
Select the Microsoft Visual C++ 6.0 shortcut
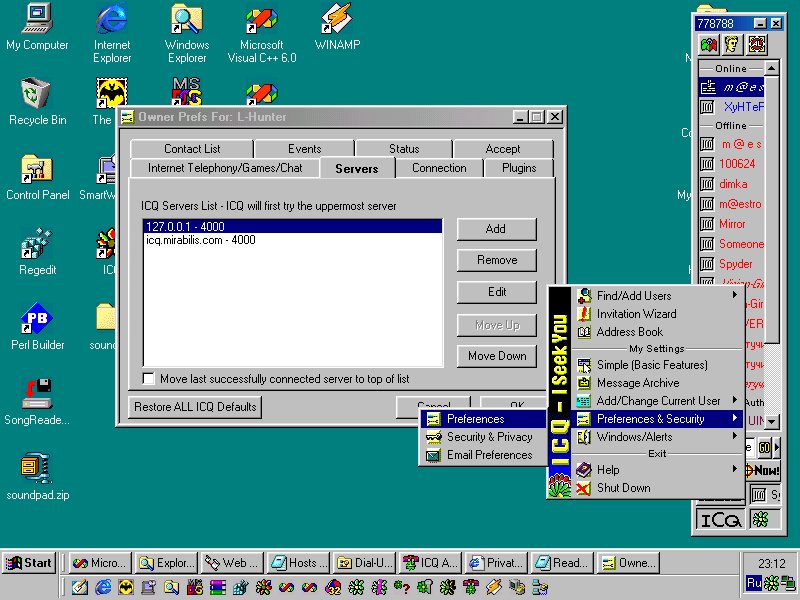(262, 34)
